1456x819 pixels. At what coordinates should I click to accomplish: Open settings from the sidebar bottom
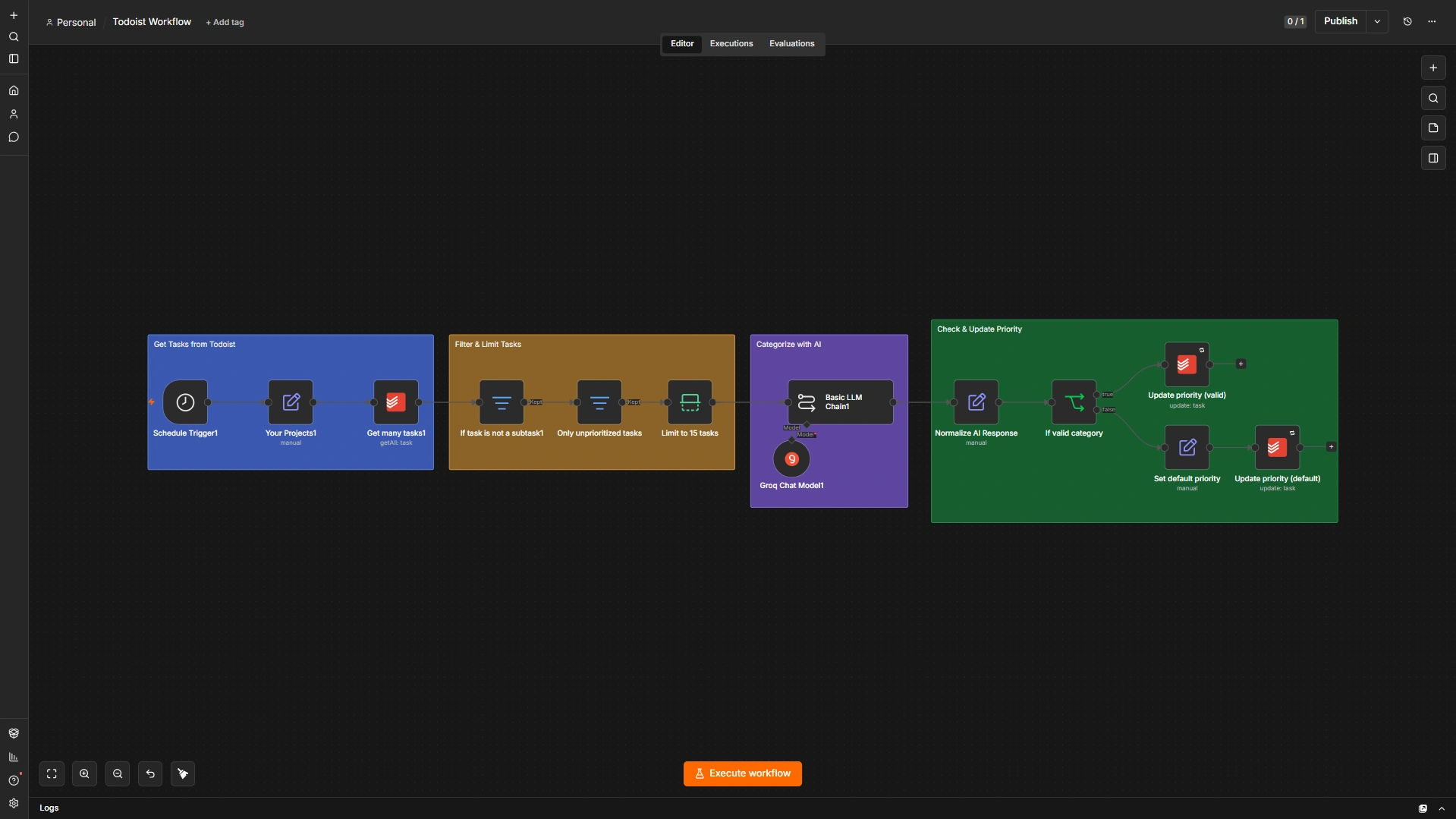[x=14, y=803]
